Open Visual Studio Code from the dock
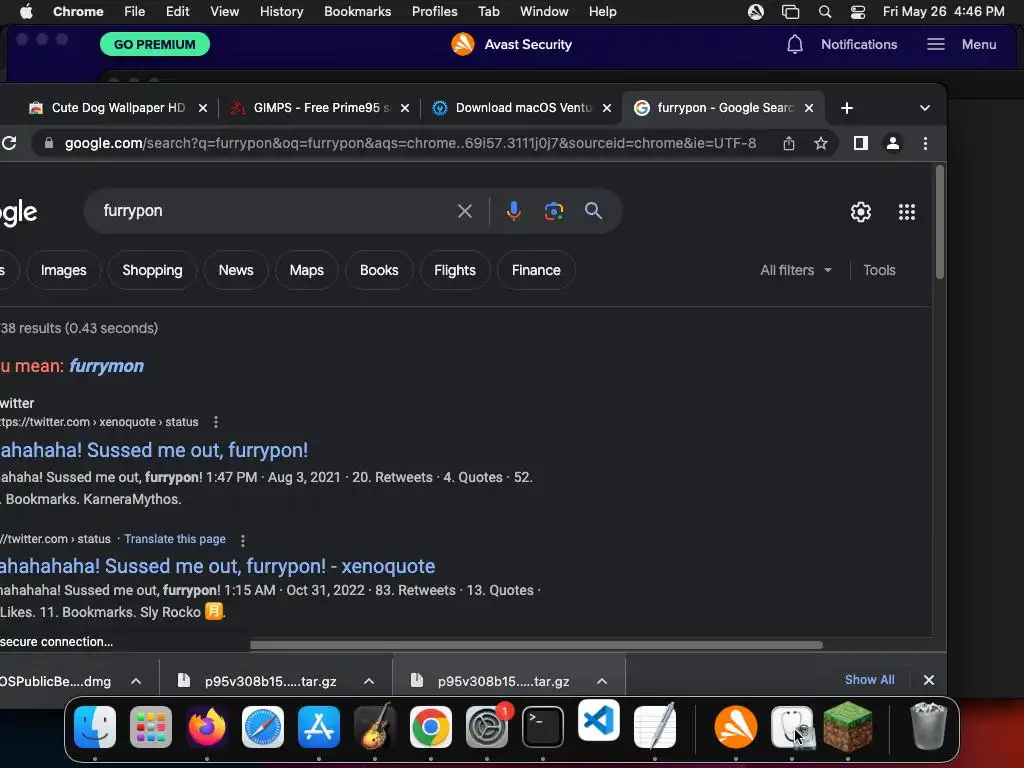Screen dimensions: 1024x768 (599, 721)
